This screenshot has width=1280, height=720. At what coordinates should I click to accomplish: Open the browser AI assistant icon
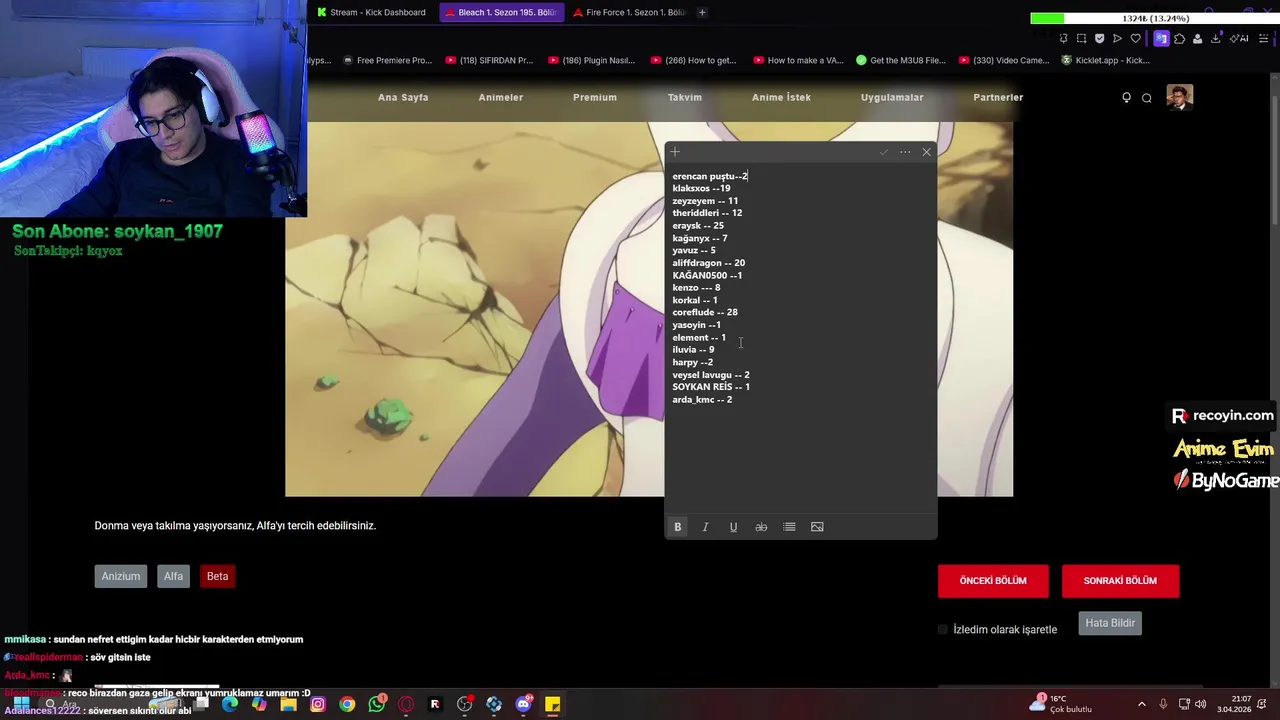pos(1239,38)
